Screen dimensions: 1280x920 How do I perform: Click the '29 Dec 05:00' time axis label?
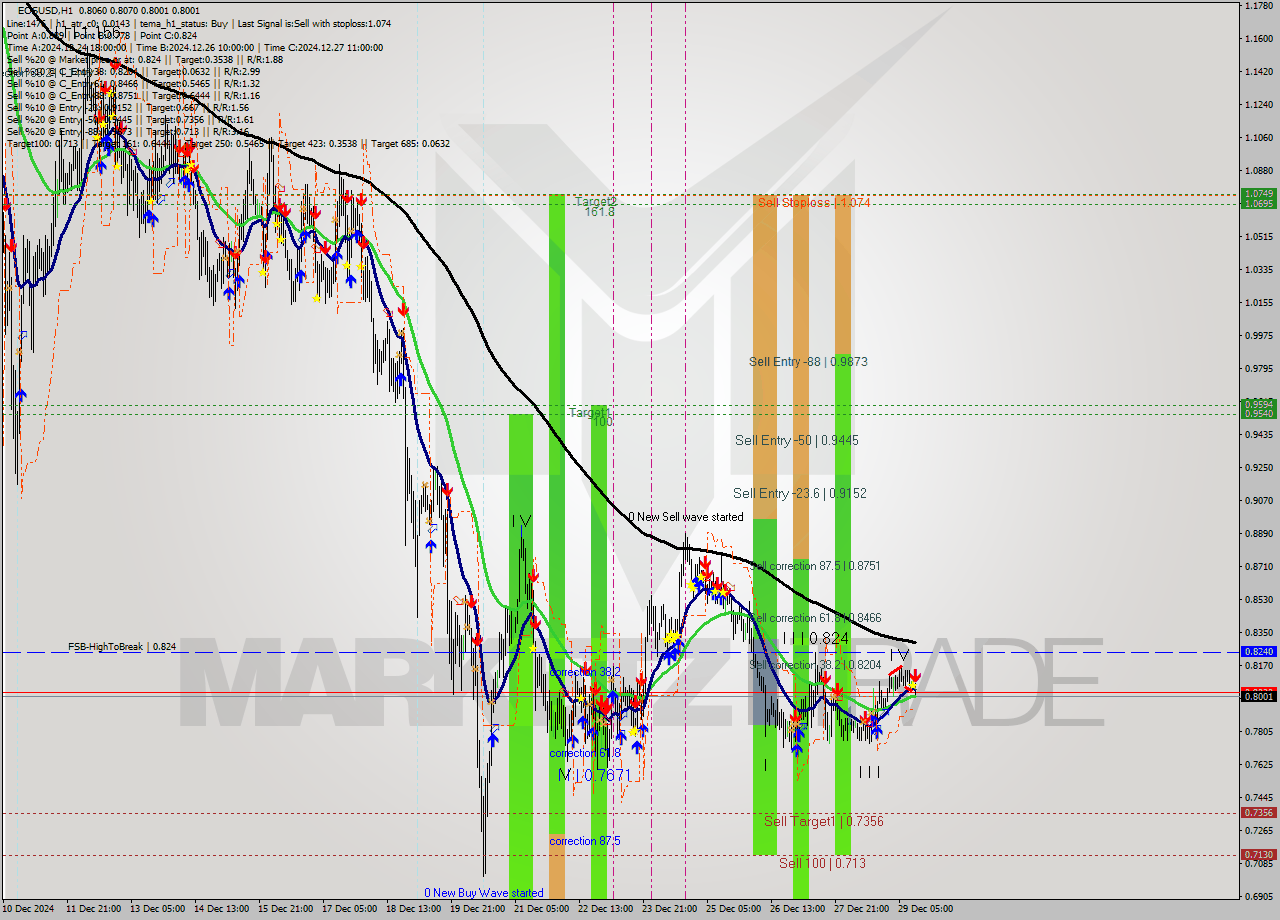pos(926,909)
